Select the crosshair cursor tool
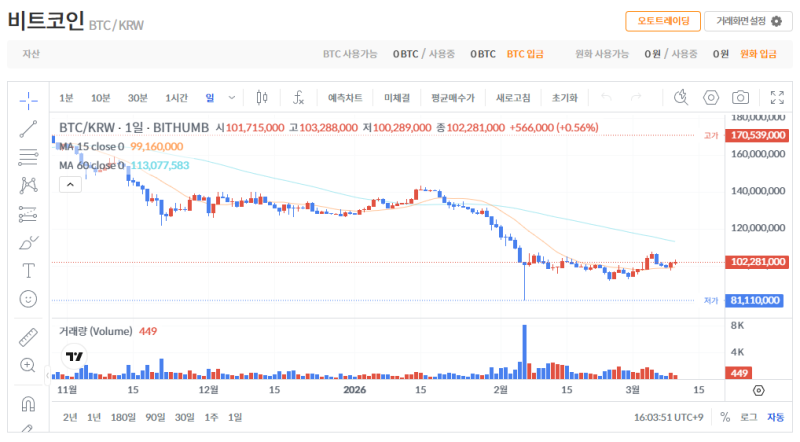 tap(29, 101)
